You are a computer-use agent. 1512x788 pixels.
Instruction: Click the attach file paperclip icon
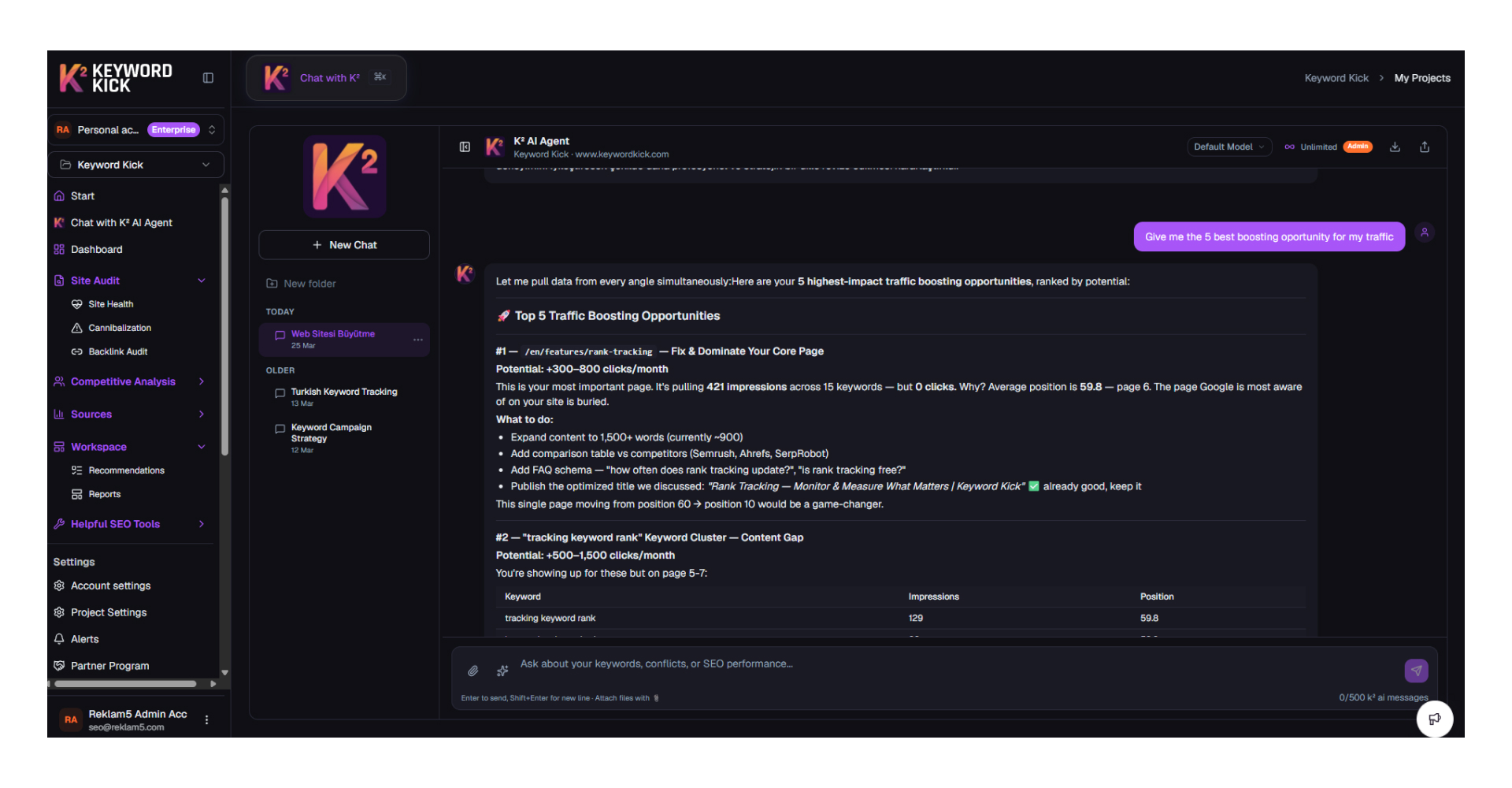[x=473, y=671]
